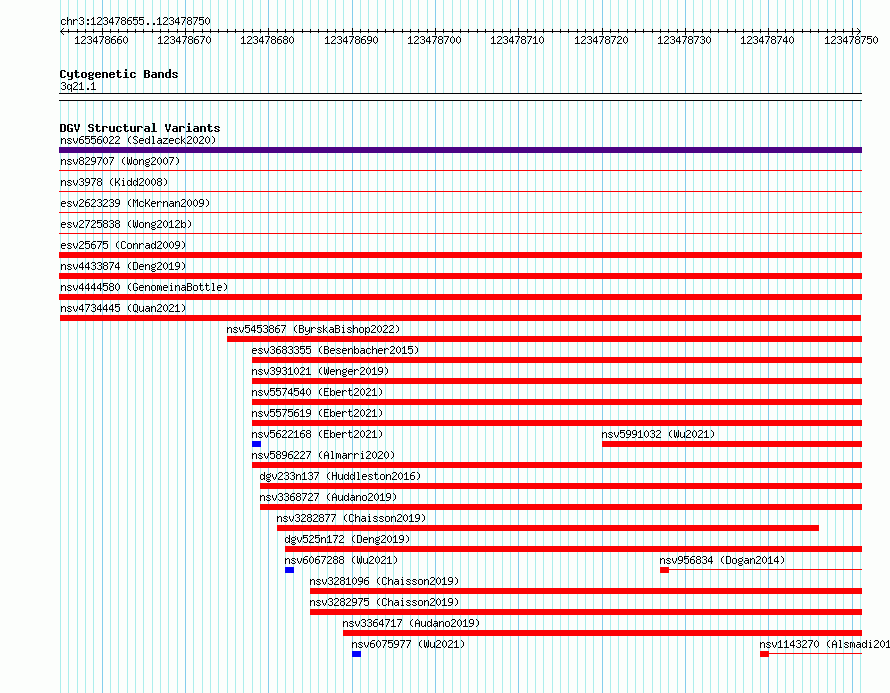Viewport: 890px width, 693px height.
Task: Click the red bar under nsv3282877
Action: pos(548,528)
